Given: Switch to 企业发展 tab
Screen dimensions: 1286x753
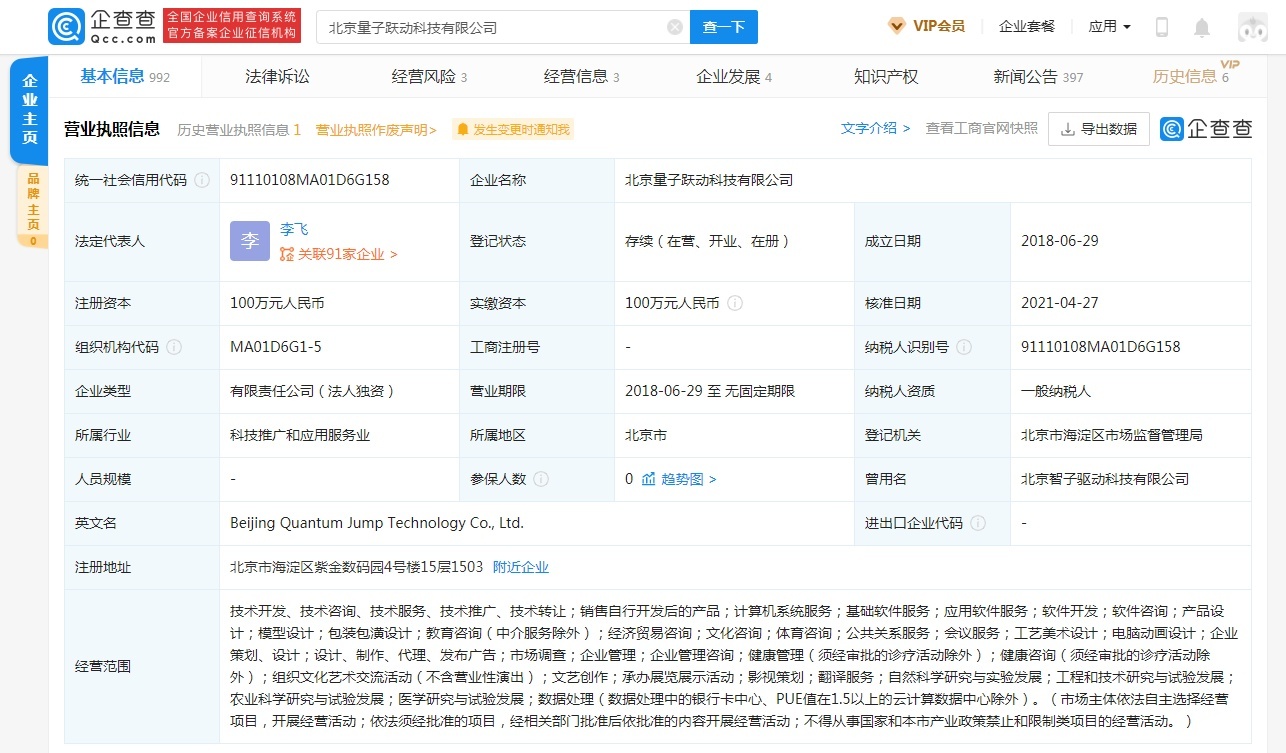Looking at the screenshot, I should (x=734, y=76).
